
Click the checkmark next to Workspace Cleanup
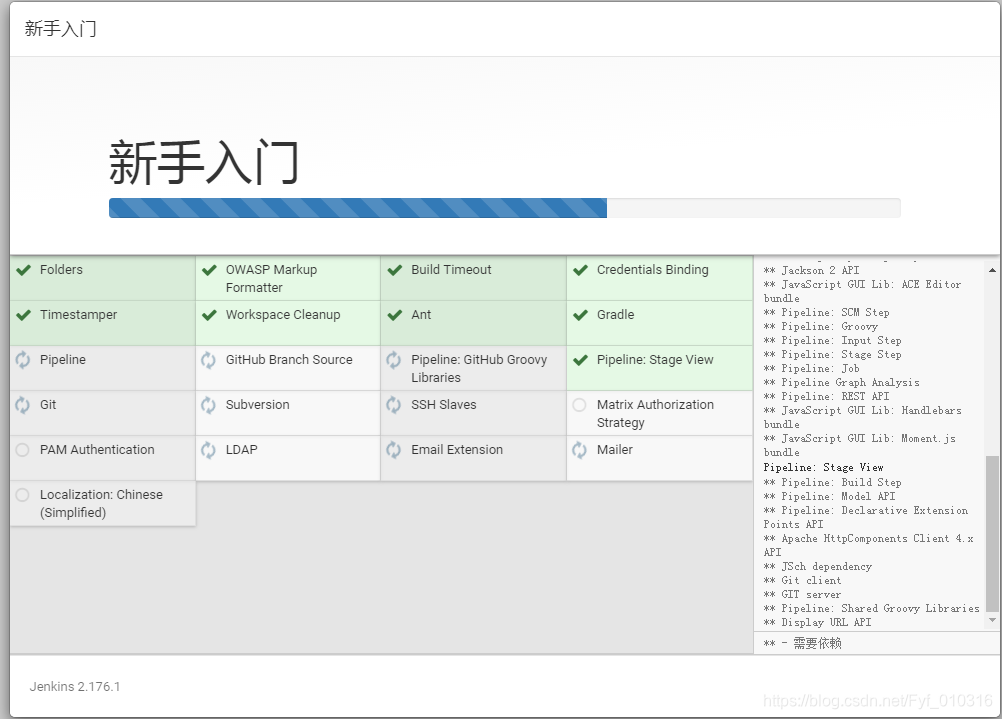click(x=209, y=315)
